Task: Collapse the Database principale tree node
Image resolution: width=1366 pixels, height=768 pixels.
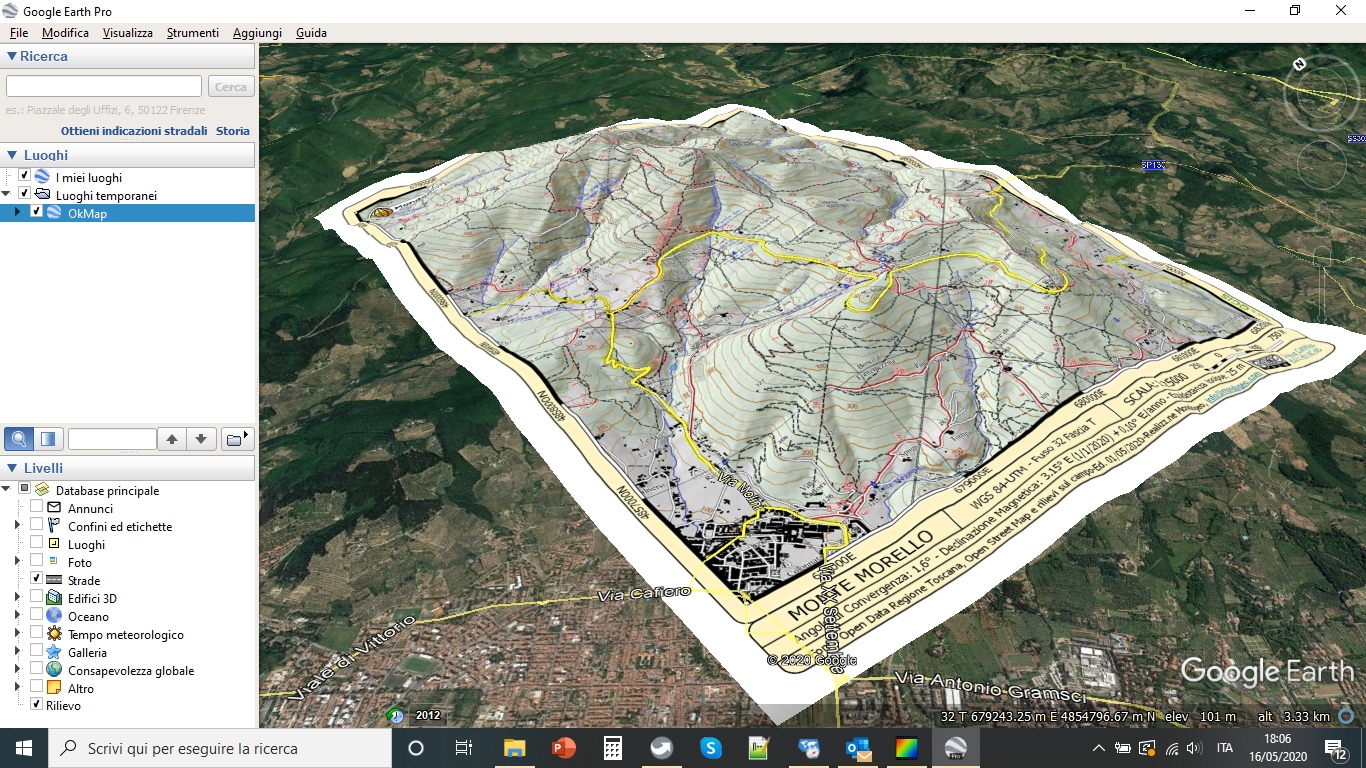Action: click(7, 490)
